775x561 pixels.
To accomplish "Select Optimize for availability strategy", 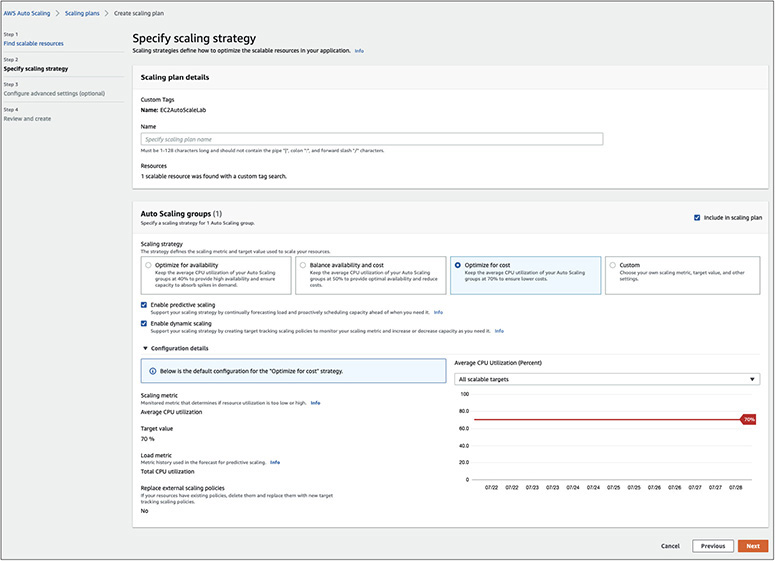I will coord(149,266).
